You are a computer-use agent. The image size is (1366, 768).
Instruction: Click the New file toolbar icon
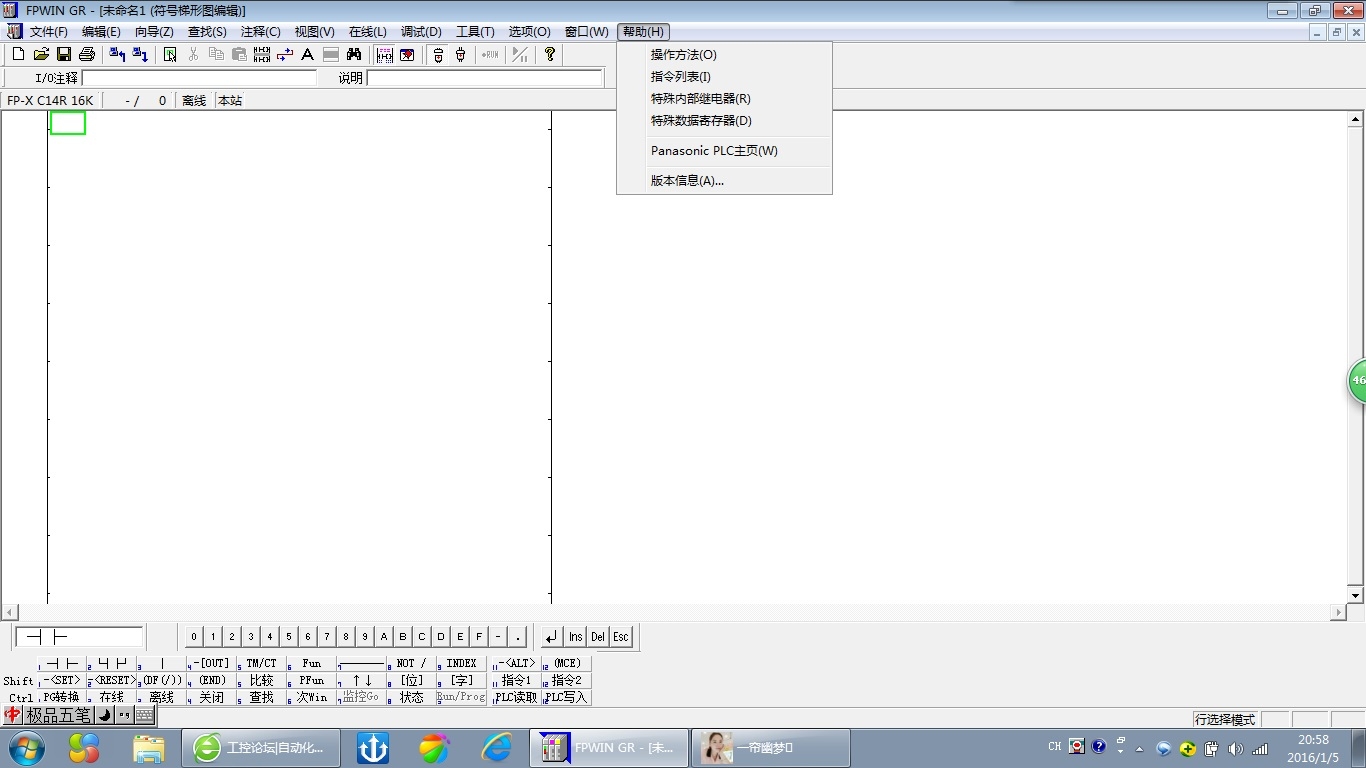[x=18, y=55]
